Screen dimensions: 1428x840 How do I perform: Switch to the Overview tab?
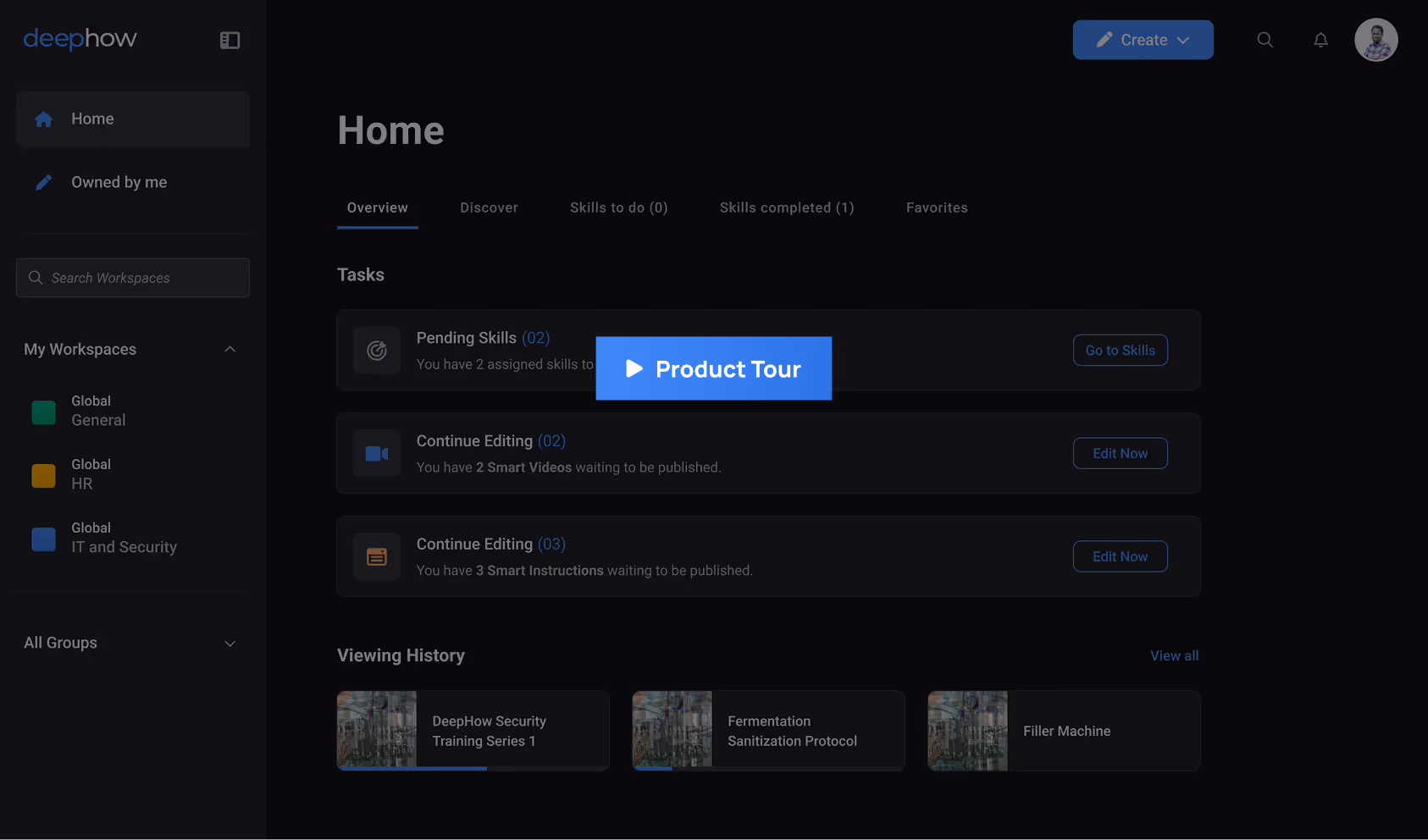click(x=378, y=207)
